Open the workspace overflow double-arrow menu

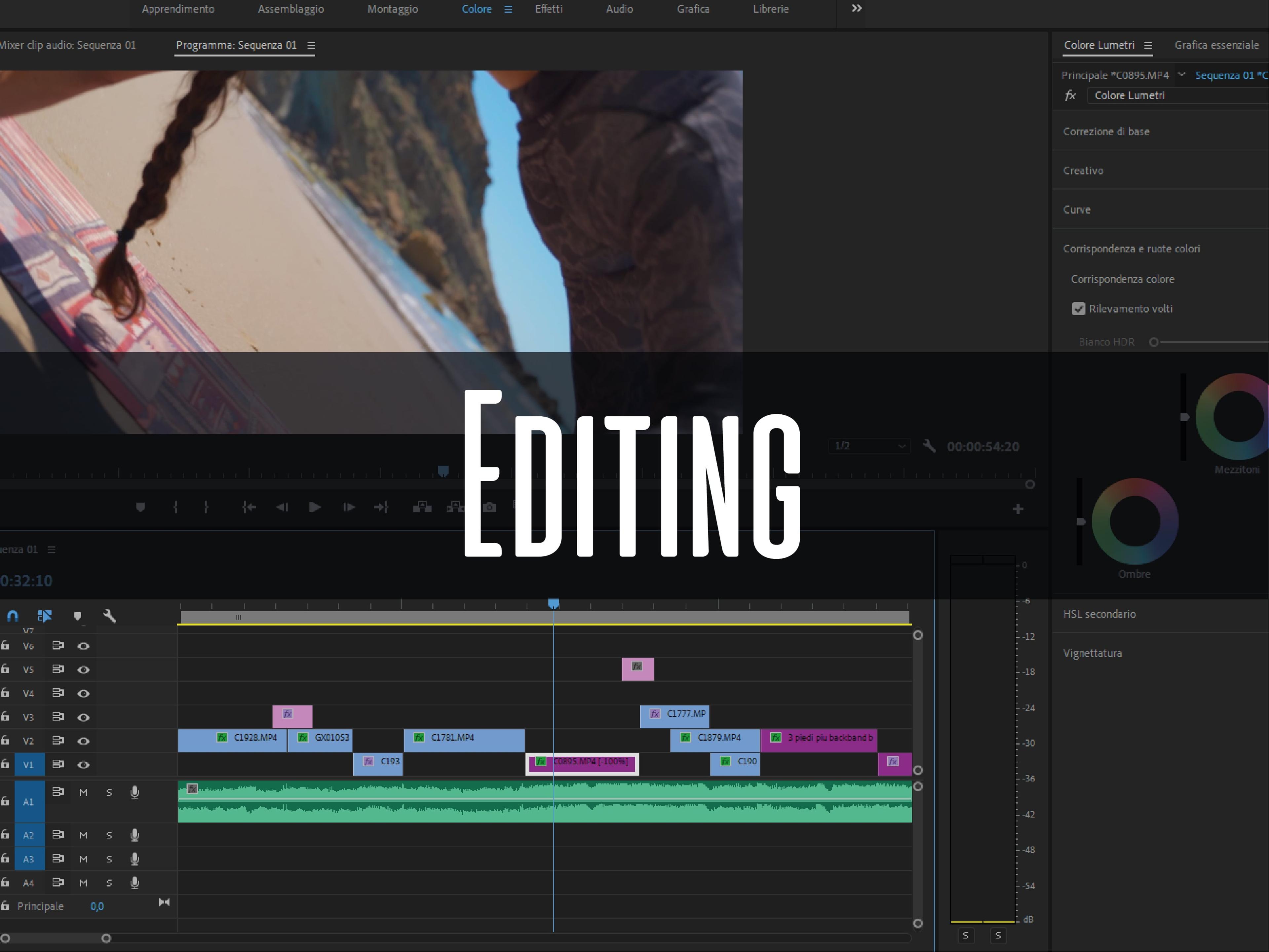click(857, 9)
